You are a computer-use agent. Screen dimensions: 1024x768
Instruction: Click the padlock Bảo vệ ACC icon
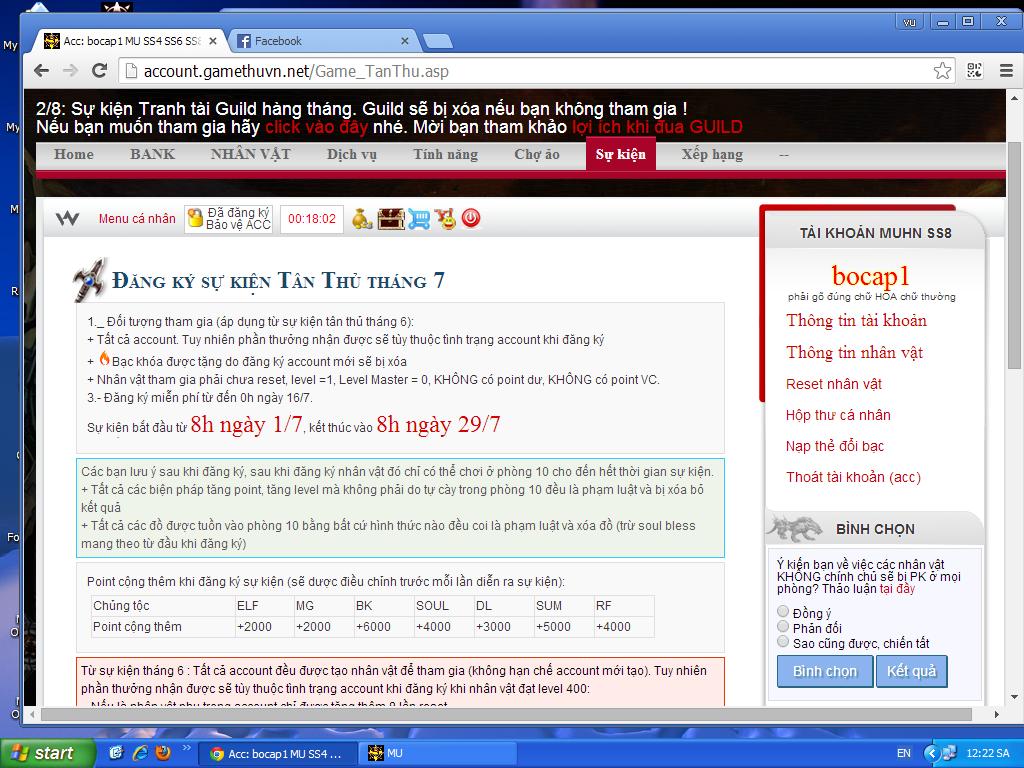pyautogui.click(x=195, y=218)
